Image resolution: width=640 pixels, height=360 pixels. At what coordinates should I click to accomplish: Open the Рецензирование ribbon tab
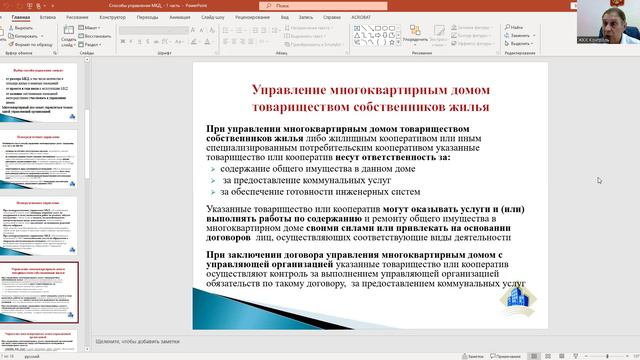tap(252, 17)
